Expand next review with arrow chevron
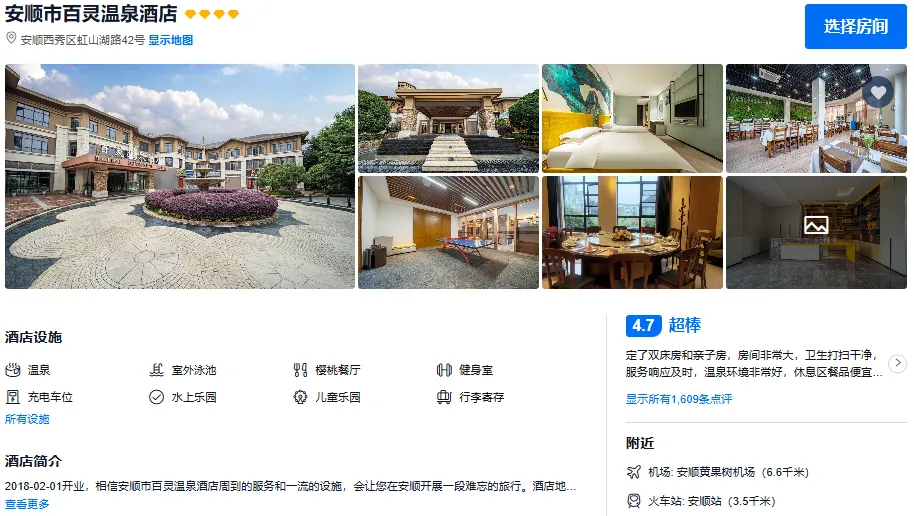 coord(898,363)
